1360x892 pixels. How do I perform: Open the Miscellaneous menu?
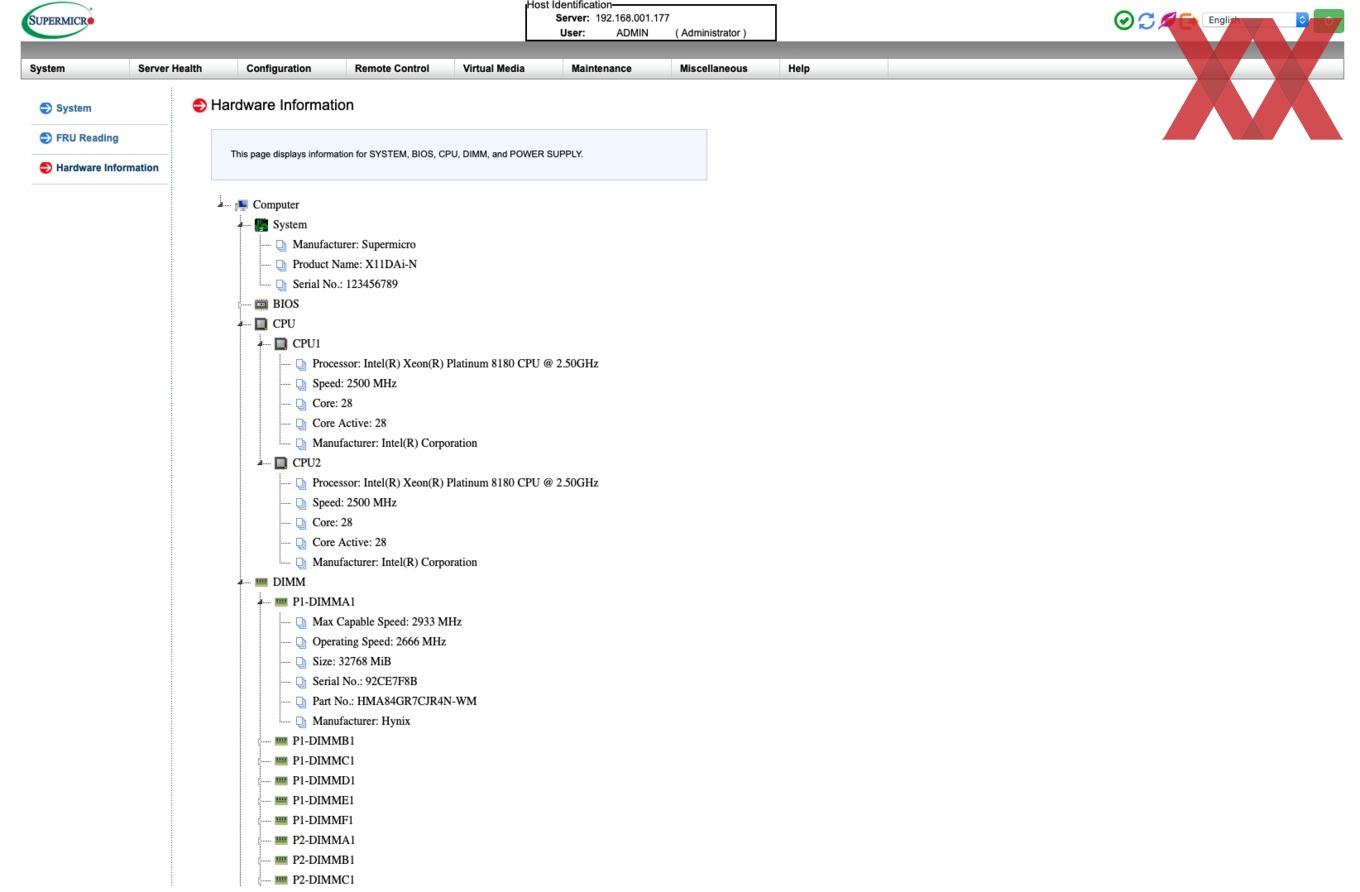(725, 69)
